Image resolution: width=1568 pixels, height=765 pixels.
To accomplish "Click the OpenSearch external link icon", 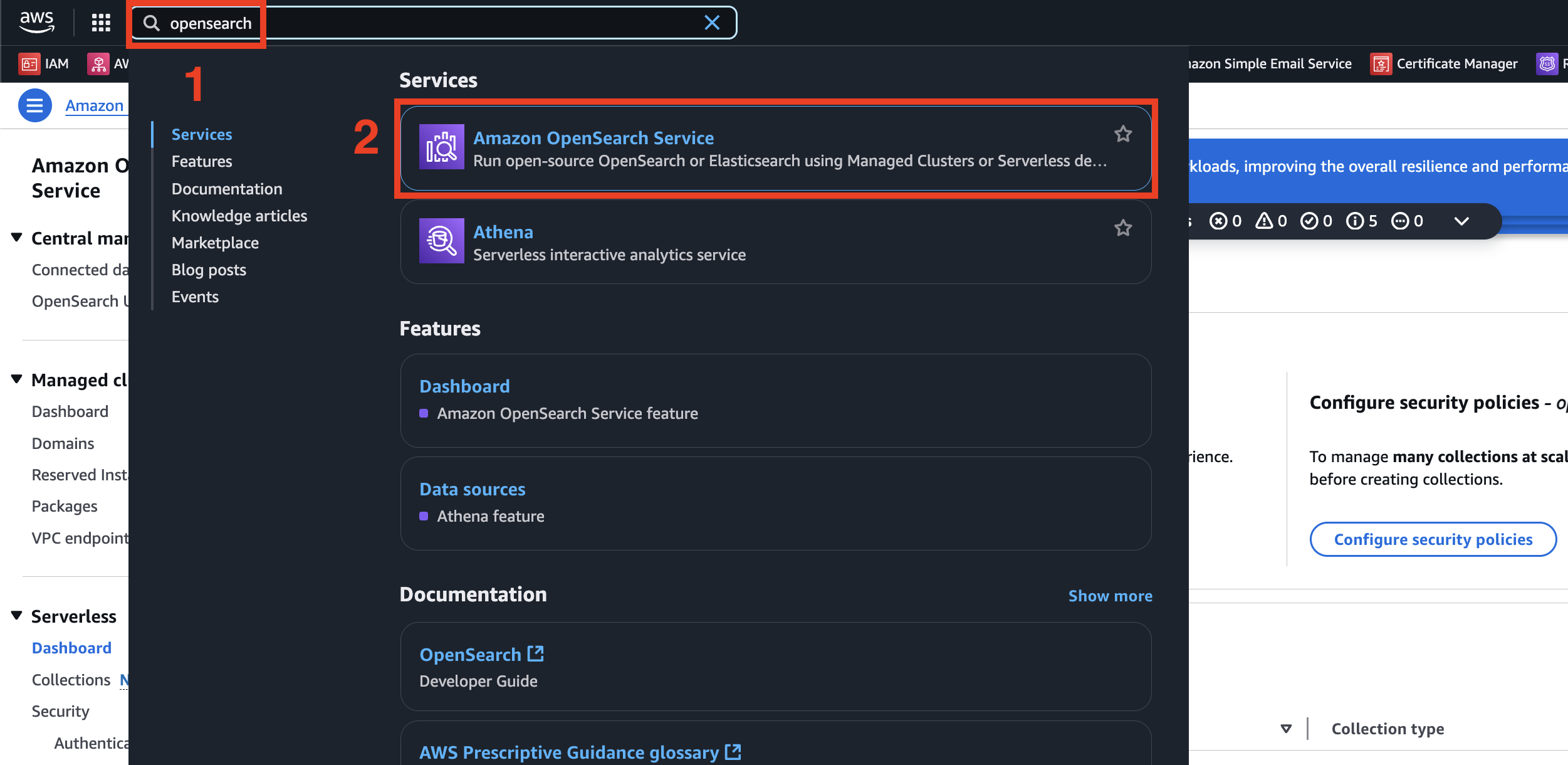I will pos(535,653).
